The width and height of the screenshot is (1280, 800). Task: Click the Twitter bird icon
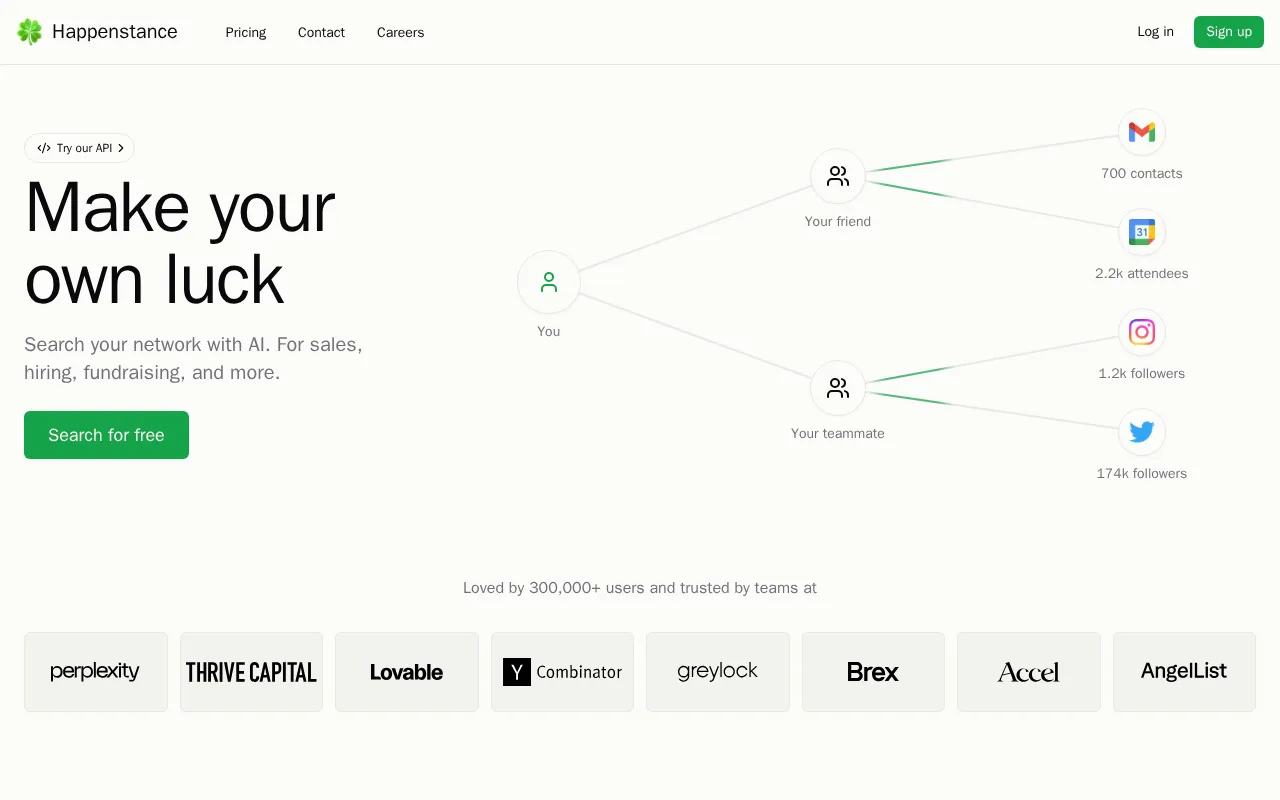pyautogui.click(x=1142, y=432)
